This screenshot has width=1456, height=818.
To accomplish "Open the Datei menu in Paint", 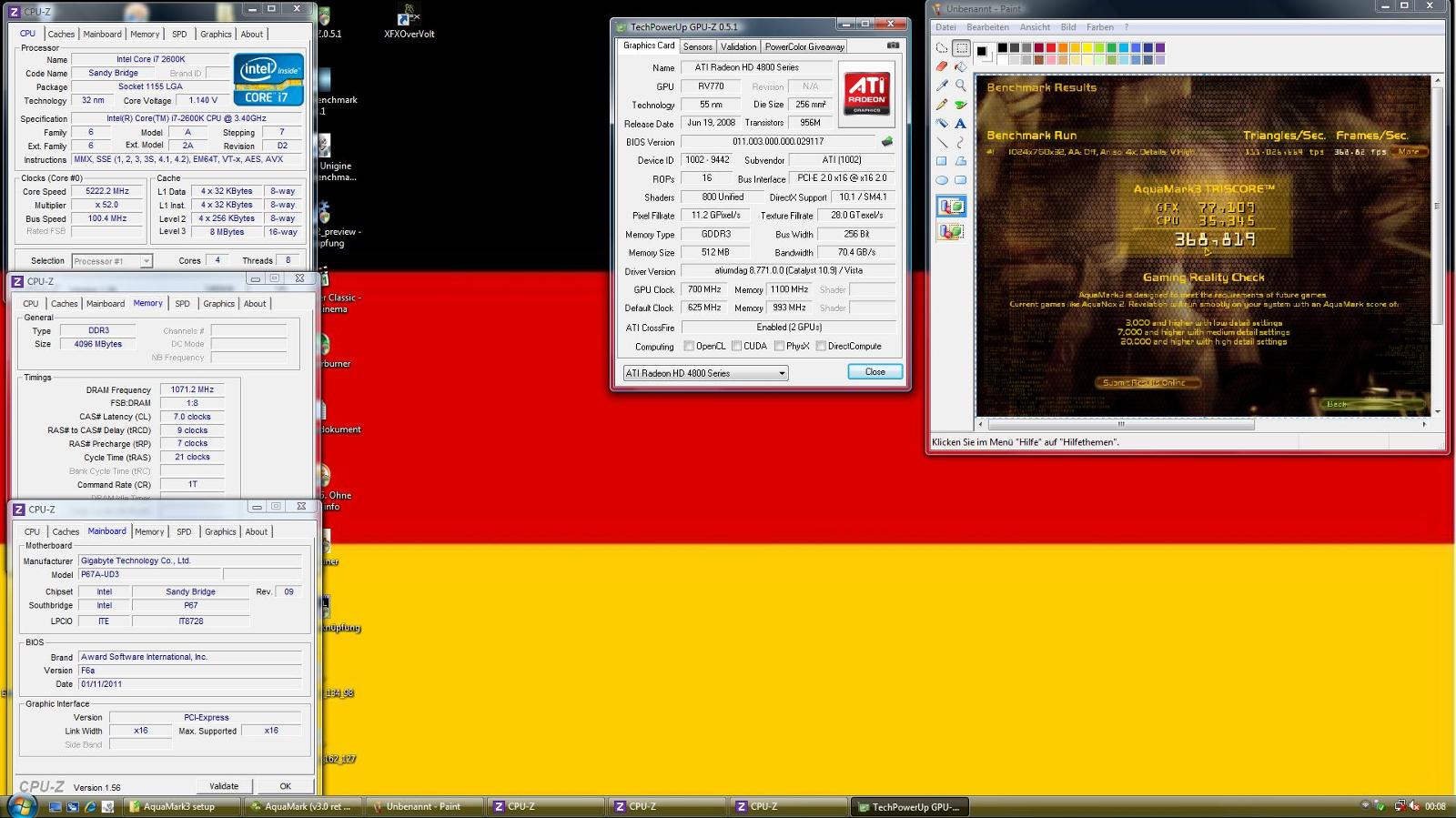I will [x=945, y=27].
